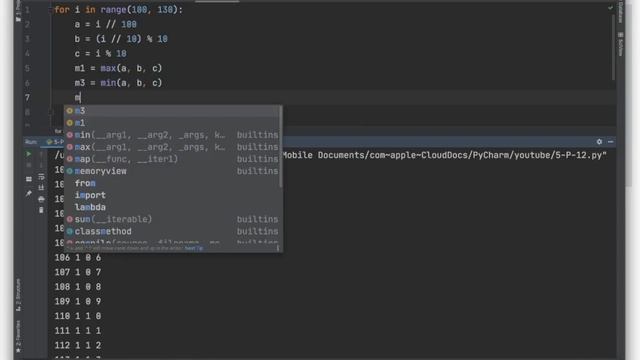Click output row '107 1 0 7'

[78, 272]
